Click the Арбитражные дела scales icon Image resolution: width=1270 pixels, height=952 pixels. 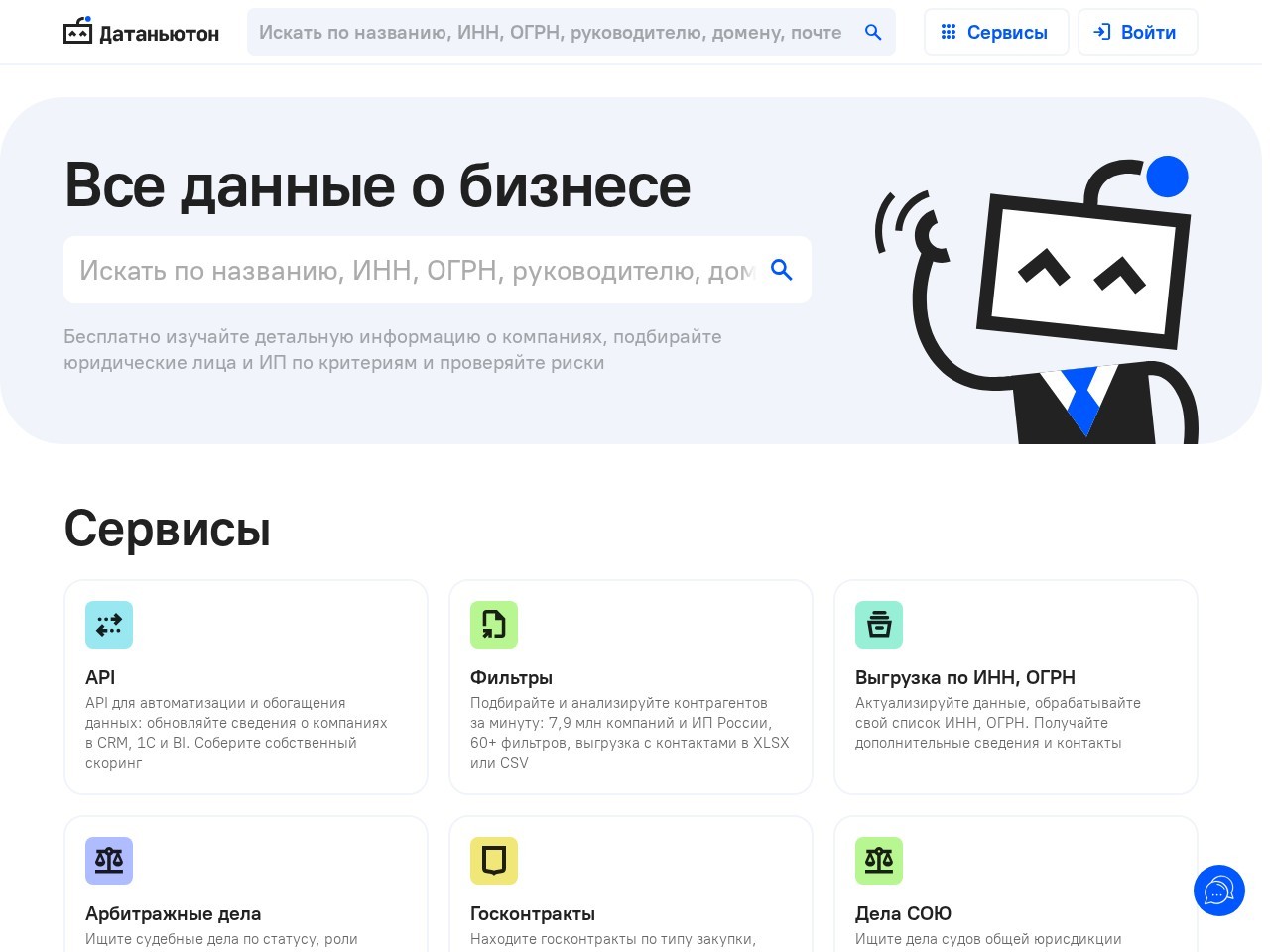[x=109, y=861]
